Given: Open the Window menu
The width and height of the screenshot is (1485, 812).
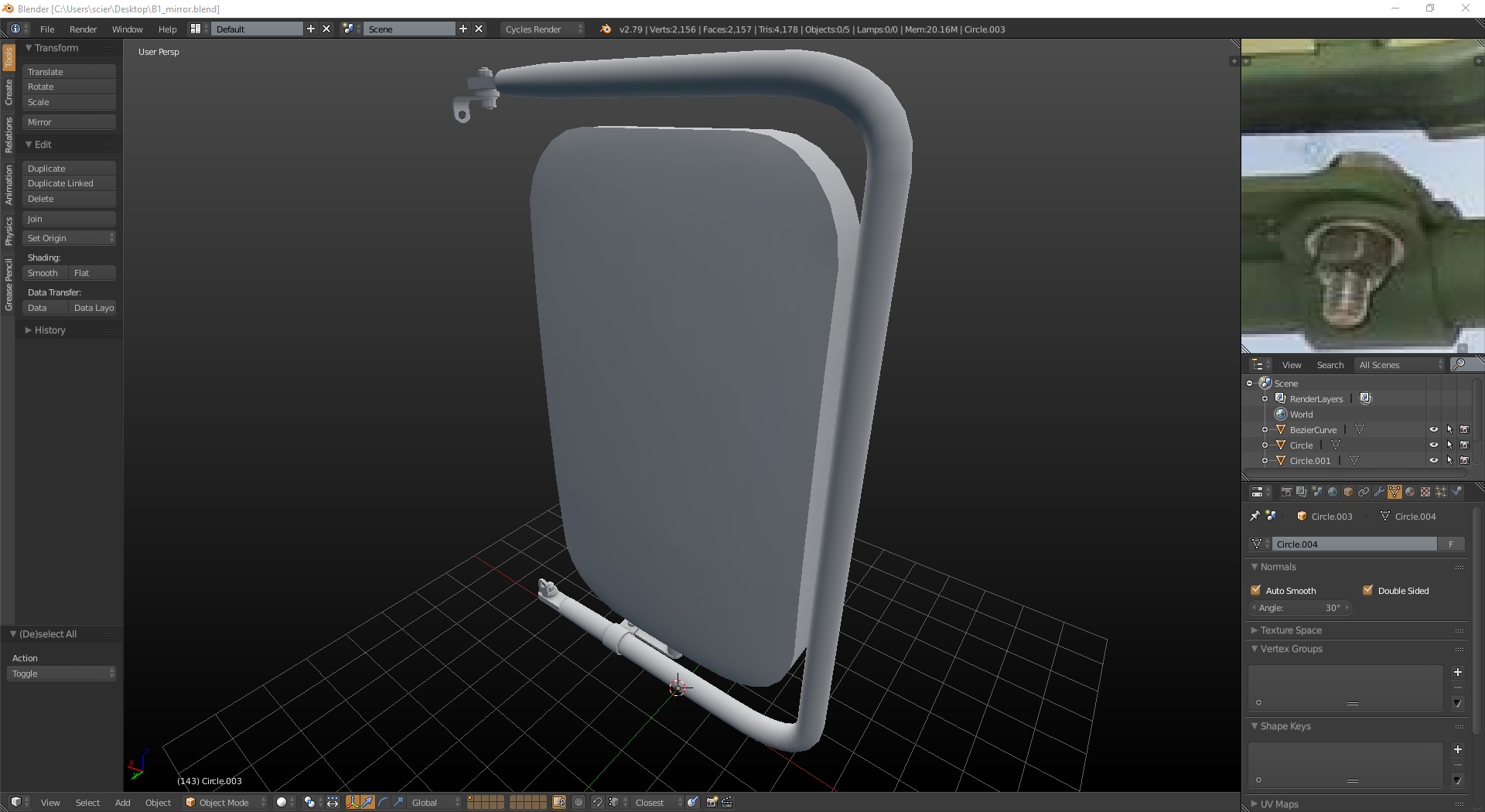Looking at the screenshot, I should coord(127,29).
